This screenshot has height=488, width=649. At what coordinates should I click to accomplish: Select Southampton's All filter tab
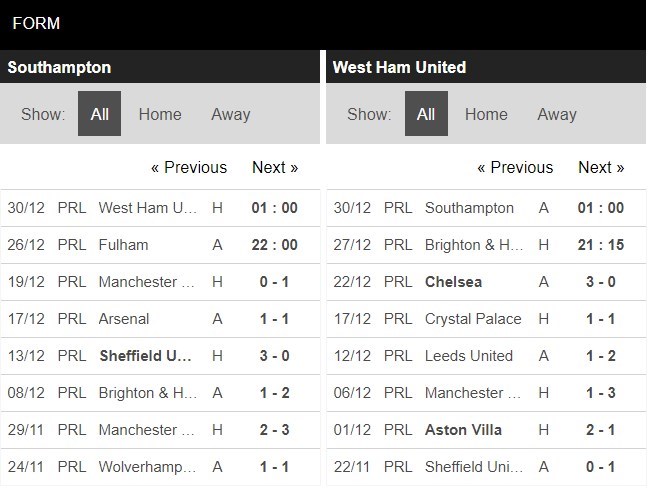[99, 114]
